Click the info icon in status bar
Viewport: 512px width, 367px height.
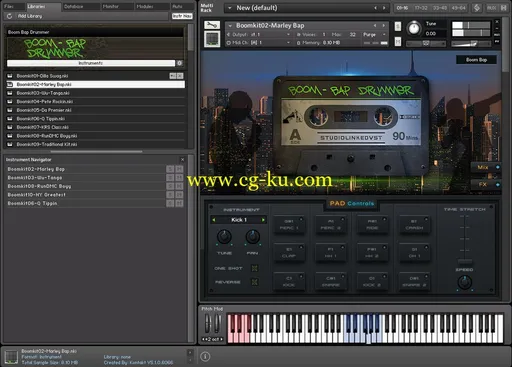point(205,357)
